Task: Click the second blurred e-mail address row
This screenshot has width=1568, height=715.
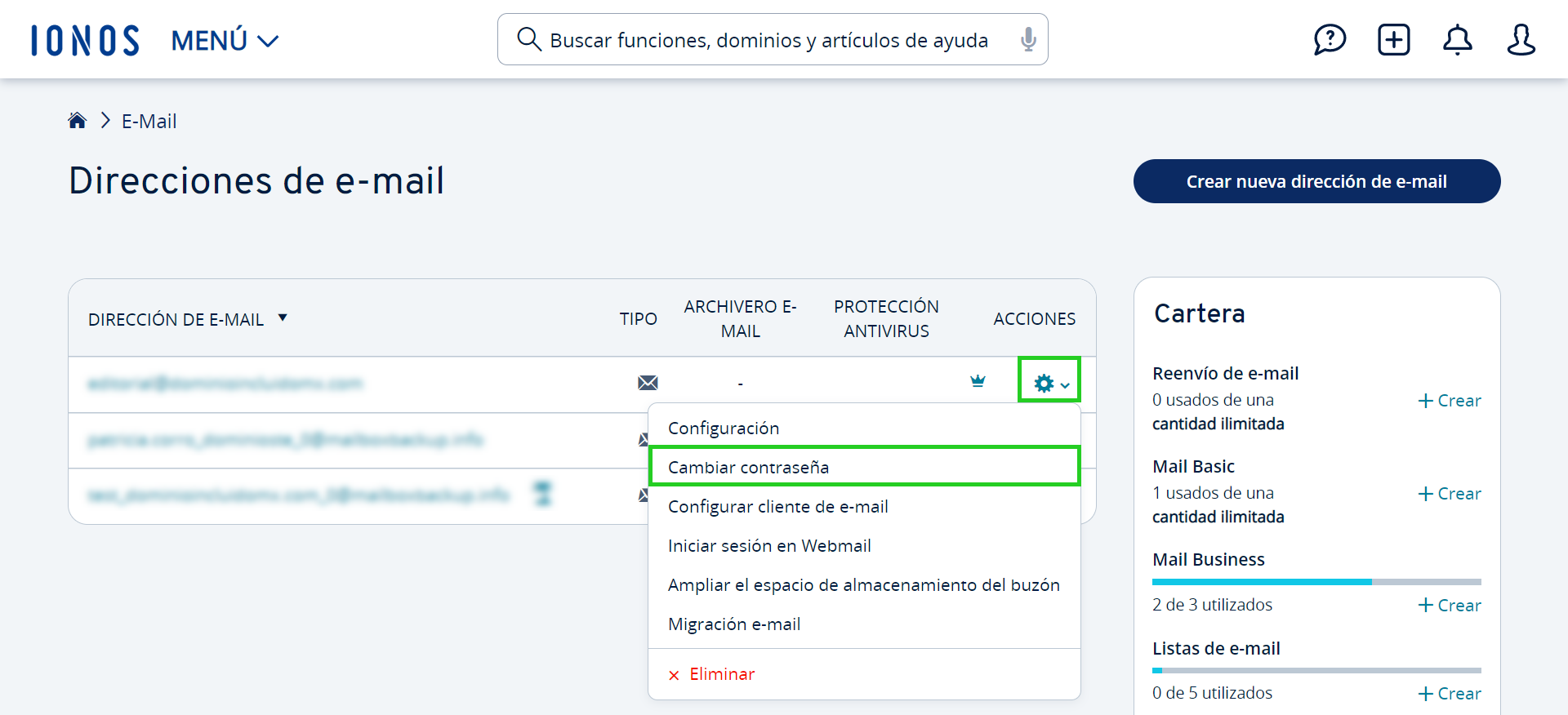Action: click(285, 440)
